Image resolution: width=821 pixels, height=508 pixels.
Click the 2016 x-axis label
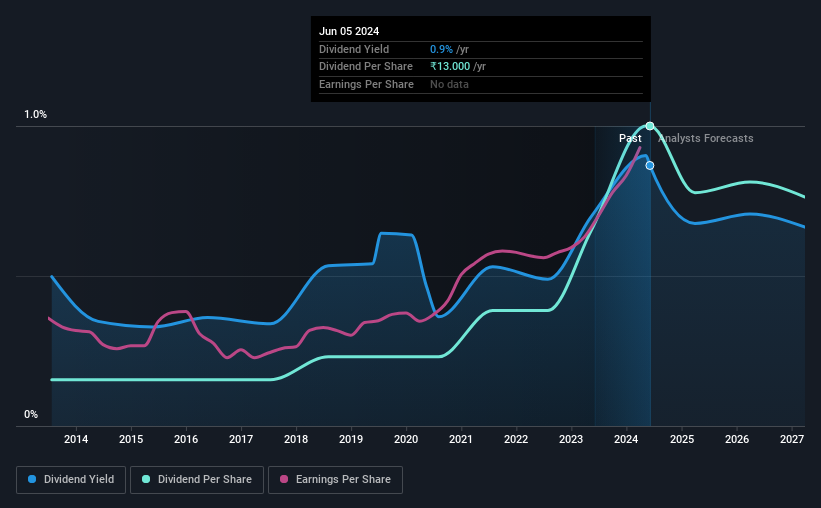[x=186, y=439]
